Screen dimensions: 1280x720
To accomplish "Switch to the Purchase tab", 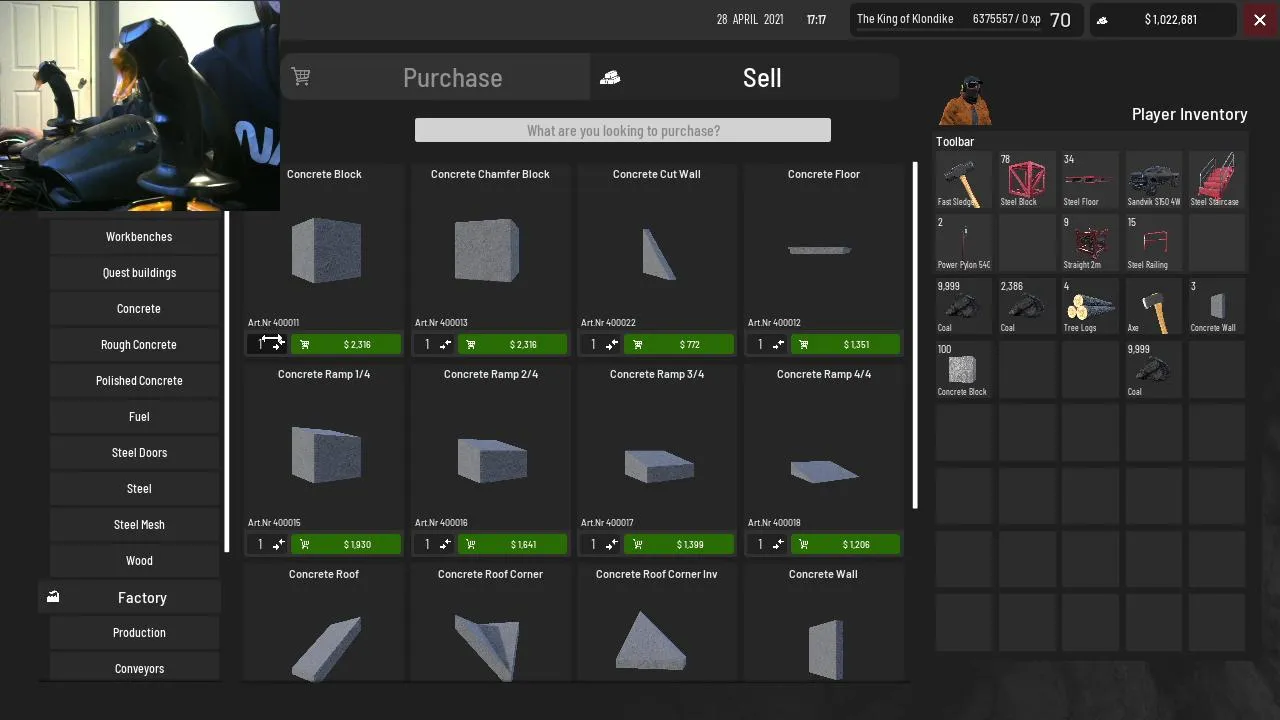I will pyautogui.click(x=435, y=77).
